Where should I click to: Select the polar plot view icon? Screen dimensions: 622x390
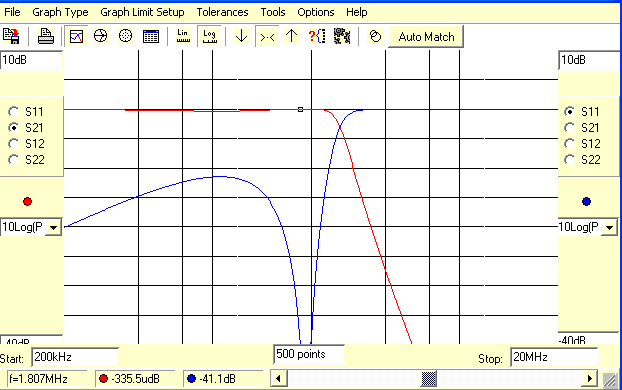125,36
